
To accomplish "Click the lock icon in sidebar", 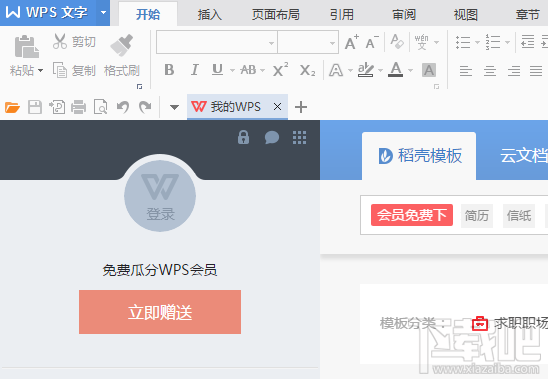I will pyautogui.click(x=244, y=137).
